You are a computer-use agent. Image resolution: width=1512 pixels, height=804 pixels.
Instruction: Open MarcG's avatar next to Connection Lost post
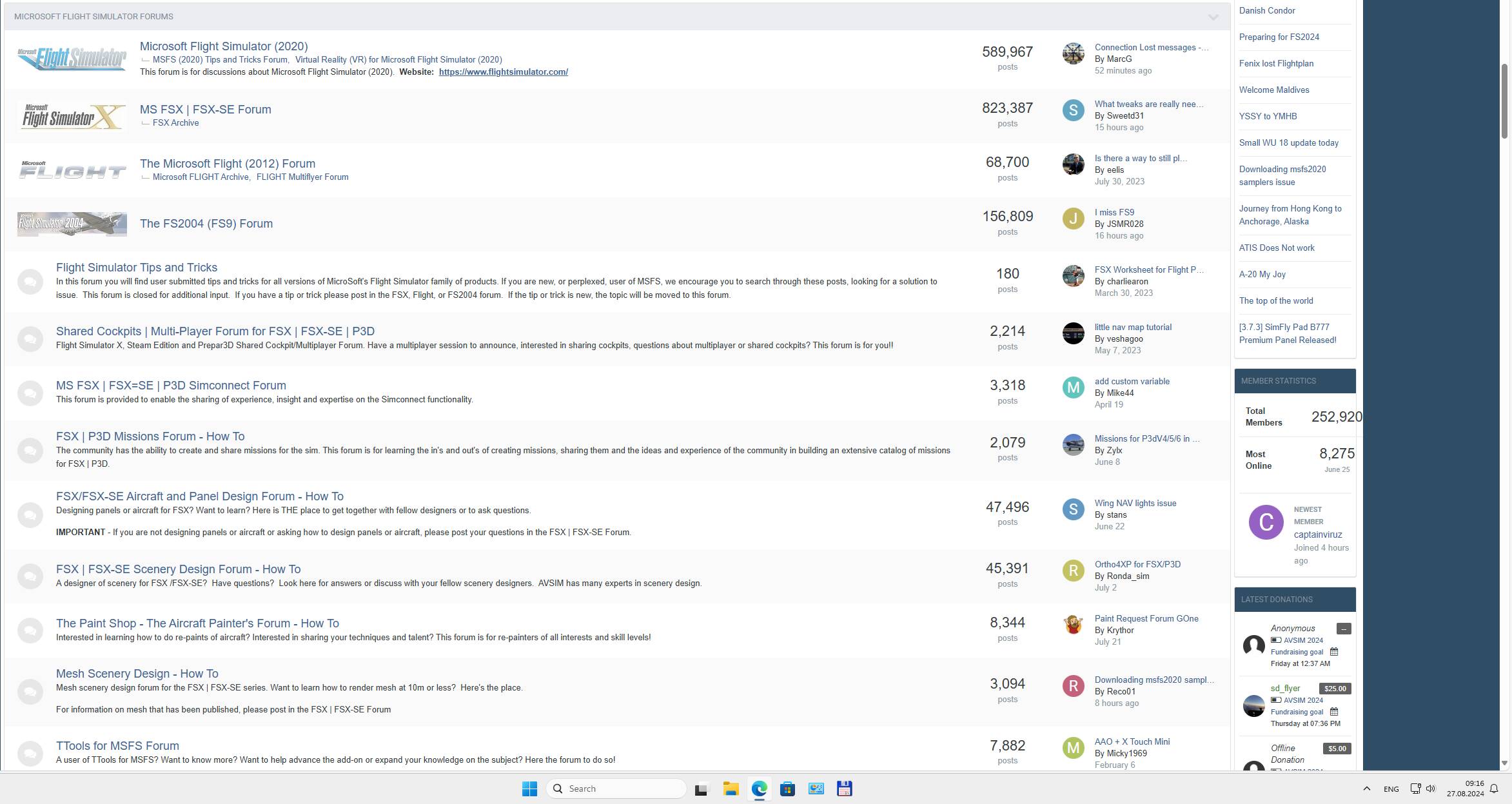tap(1073, 54)
